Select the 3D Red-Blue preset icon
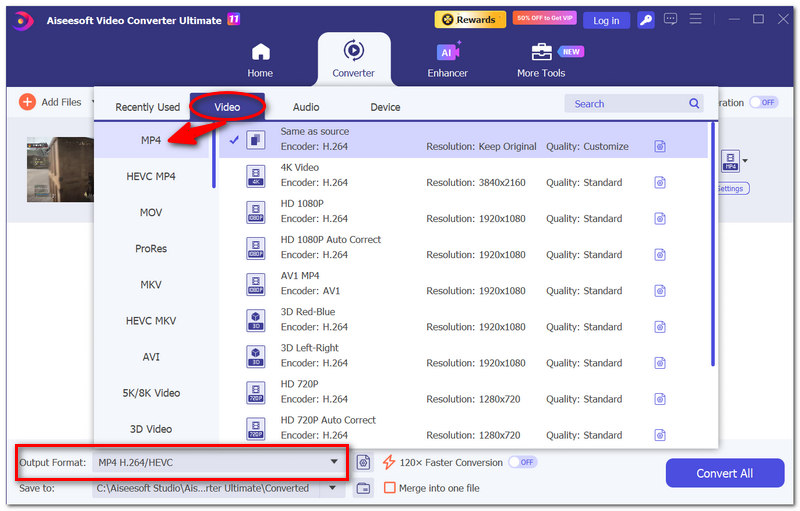Screen dimensions: 800x511 256,320
